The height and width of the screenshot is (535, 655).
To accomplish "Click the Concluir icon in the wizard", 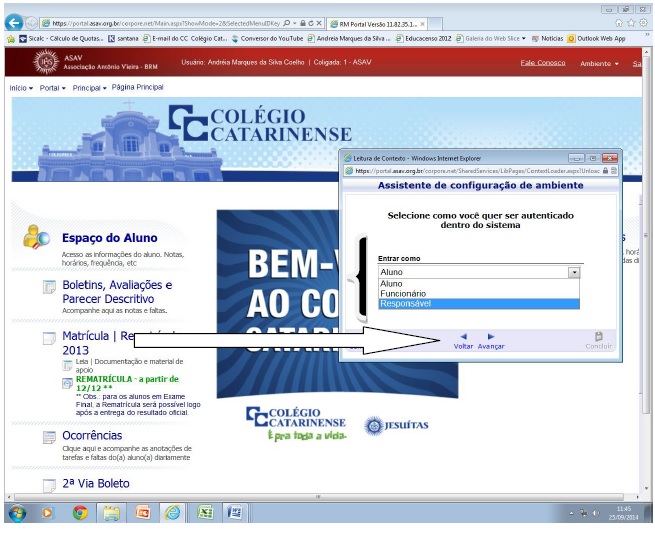I will coord(599,337).
